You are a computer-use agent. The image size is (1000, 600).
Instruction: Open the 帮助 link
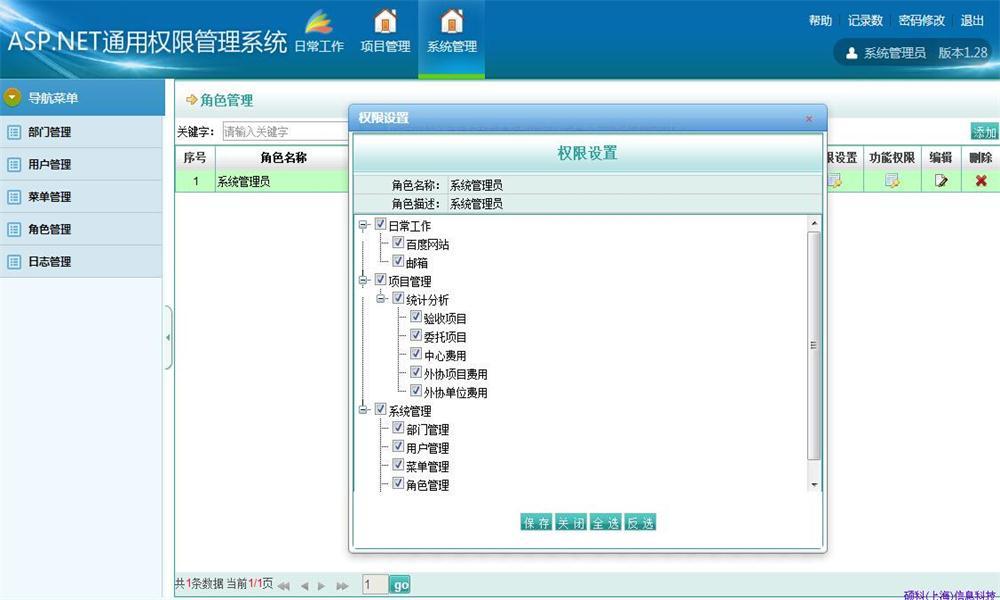click(x=821, y=20)
